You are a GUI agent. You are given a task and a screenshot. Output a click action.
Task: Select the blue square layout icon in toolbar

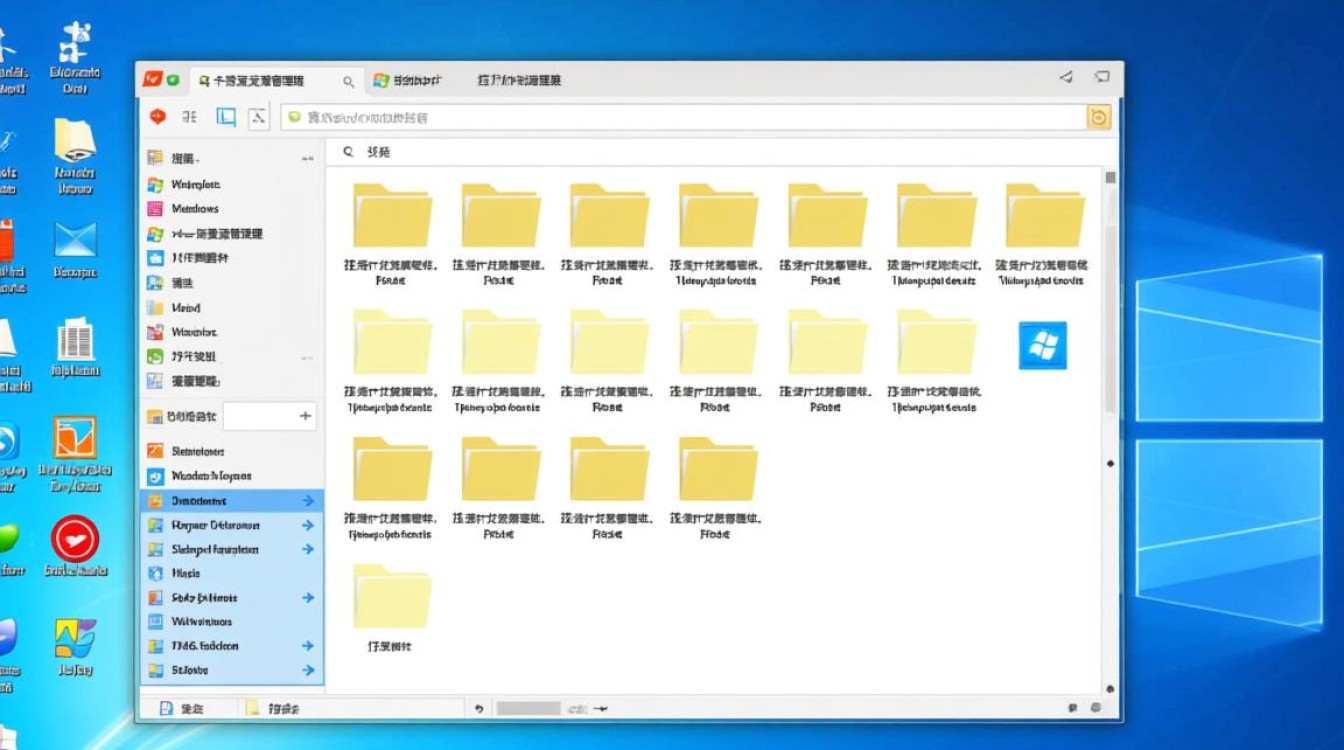click(226, 117)
